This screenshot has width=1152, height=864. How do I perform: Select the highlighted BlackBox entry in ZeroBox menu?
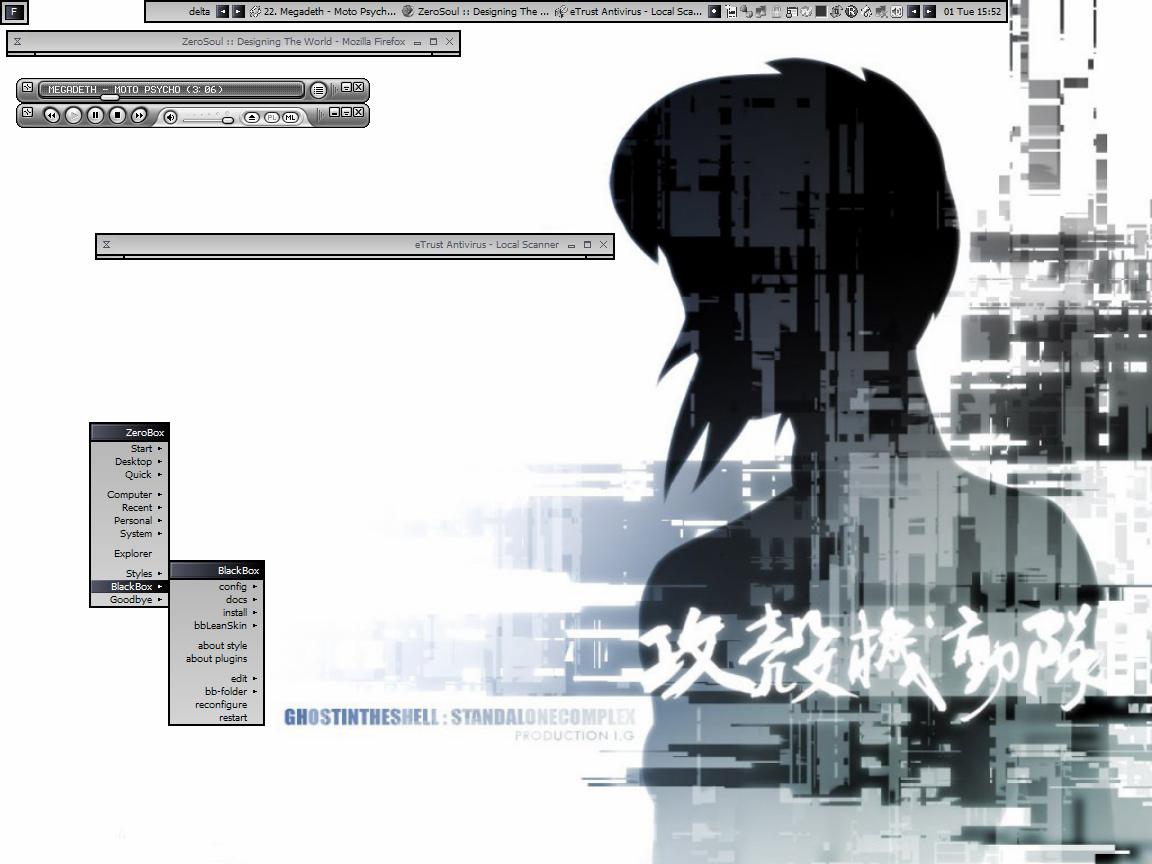pyautogui.click(x=129, y=586)
